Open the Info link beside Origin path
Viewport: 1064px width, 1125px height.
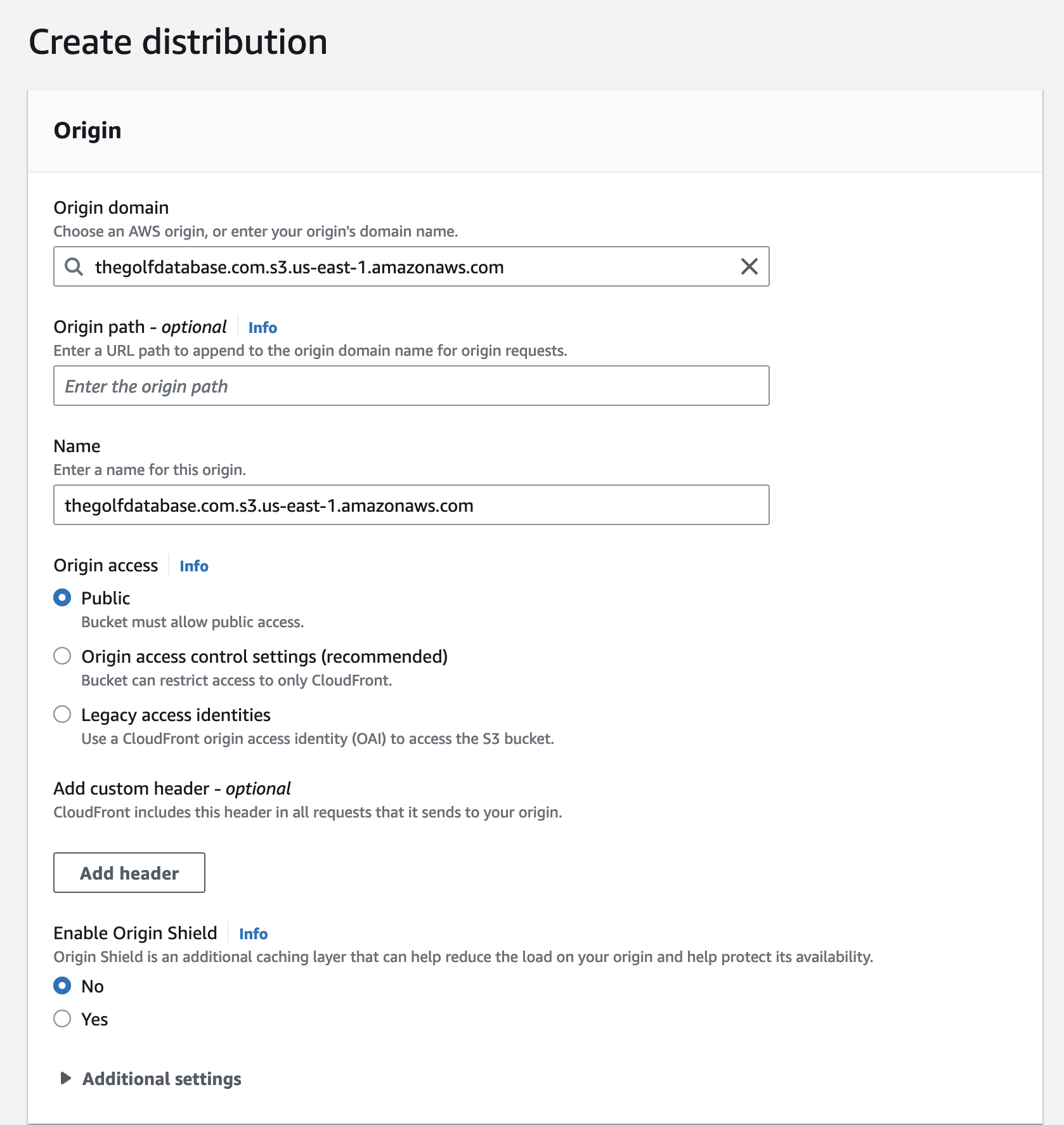click(x=263, y=328)
